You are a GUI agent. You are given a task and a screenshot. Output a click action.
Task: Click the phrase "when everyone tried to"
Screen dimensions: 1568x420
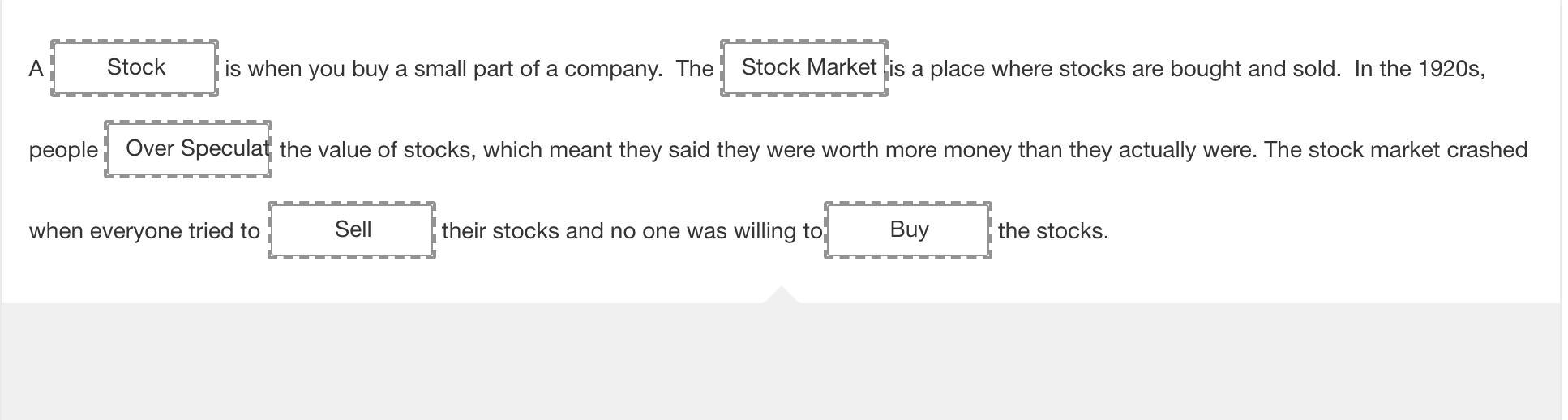coord(144,231)
